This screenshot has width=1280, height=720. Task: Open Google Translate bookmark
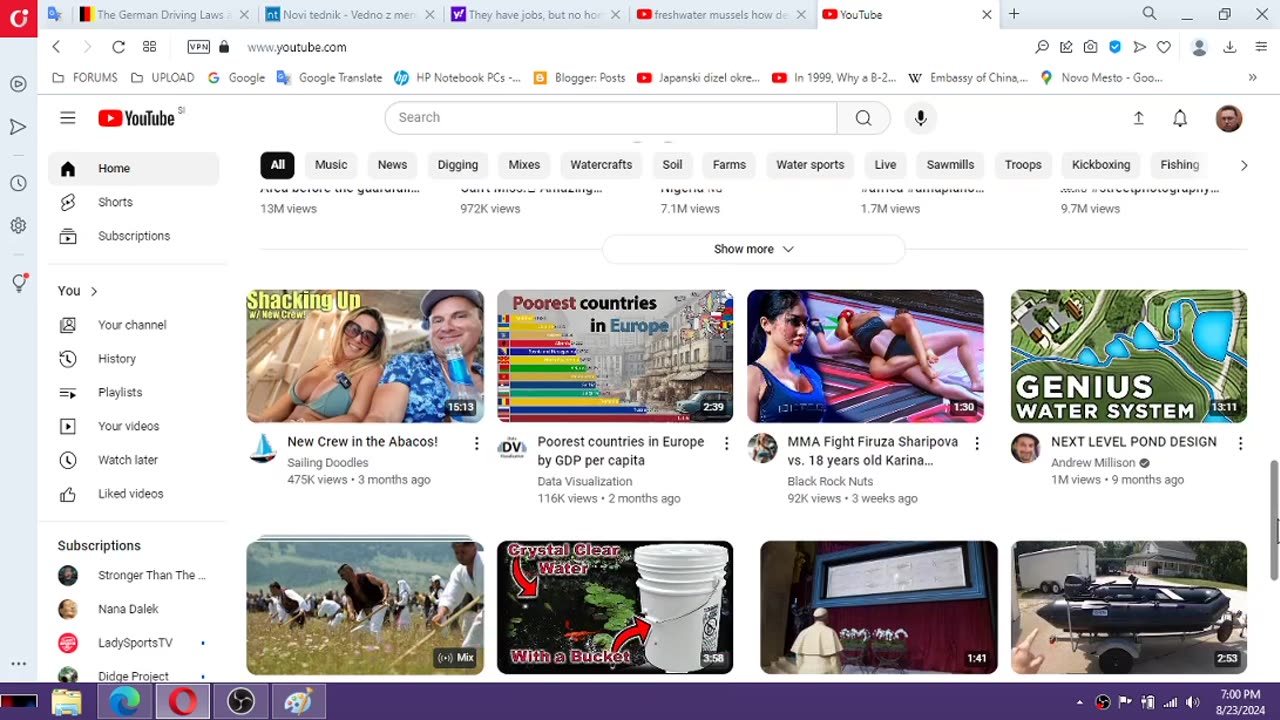point(329,77)
